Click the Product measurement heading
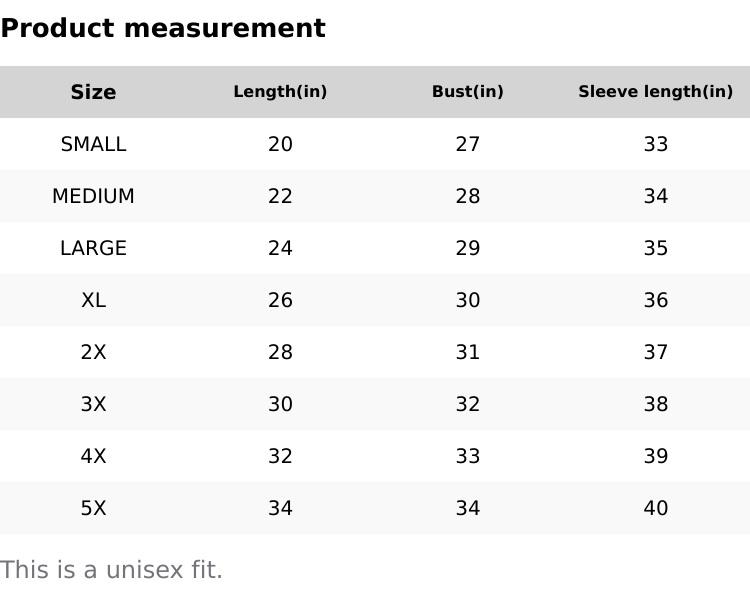The height and width of the screenshot is (606, 750). click(x=163, y=28)
